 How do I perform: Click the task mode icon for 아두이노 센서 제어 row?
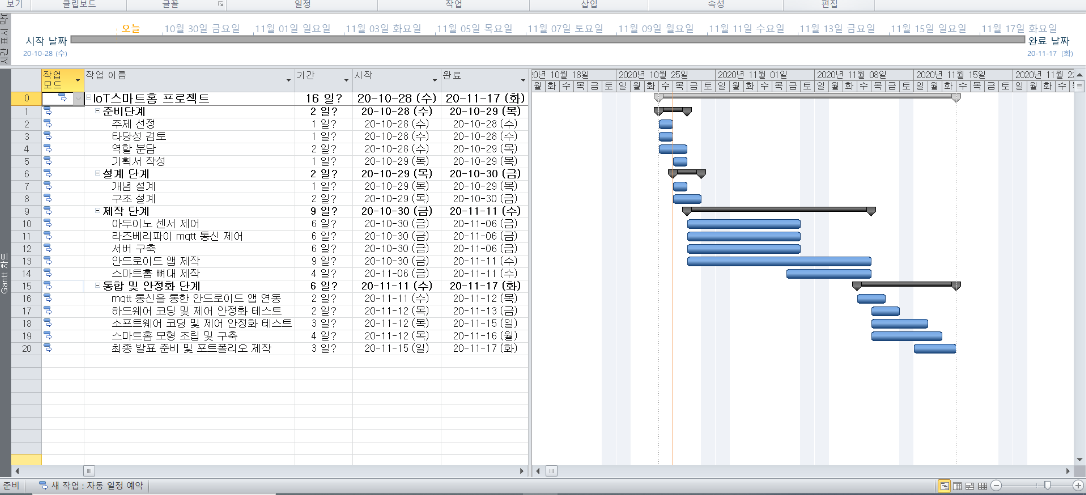[x=48, y=223]
